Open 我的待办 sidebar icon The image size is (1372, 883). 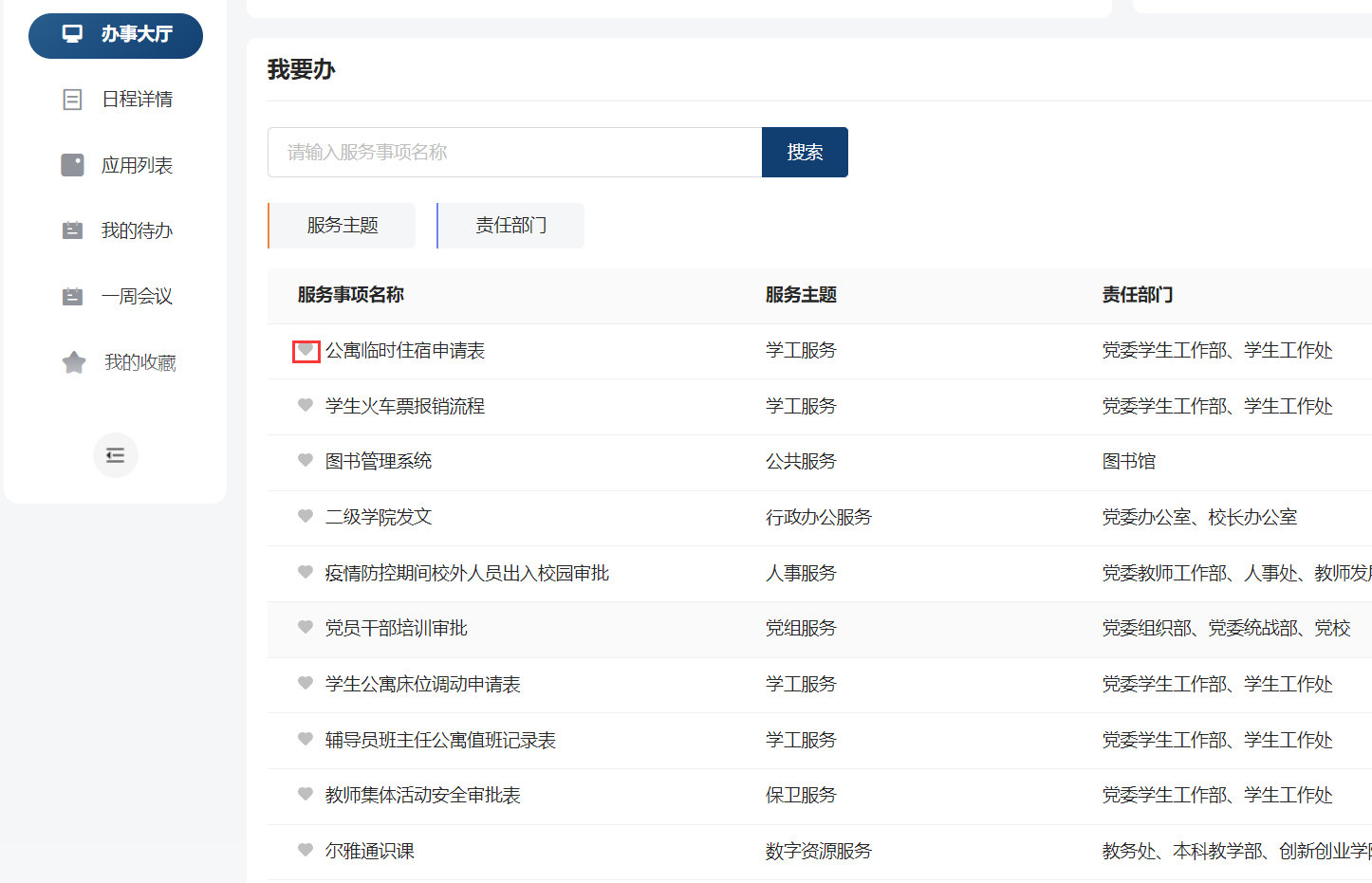tap(72, 230)
